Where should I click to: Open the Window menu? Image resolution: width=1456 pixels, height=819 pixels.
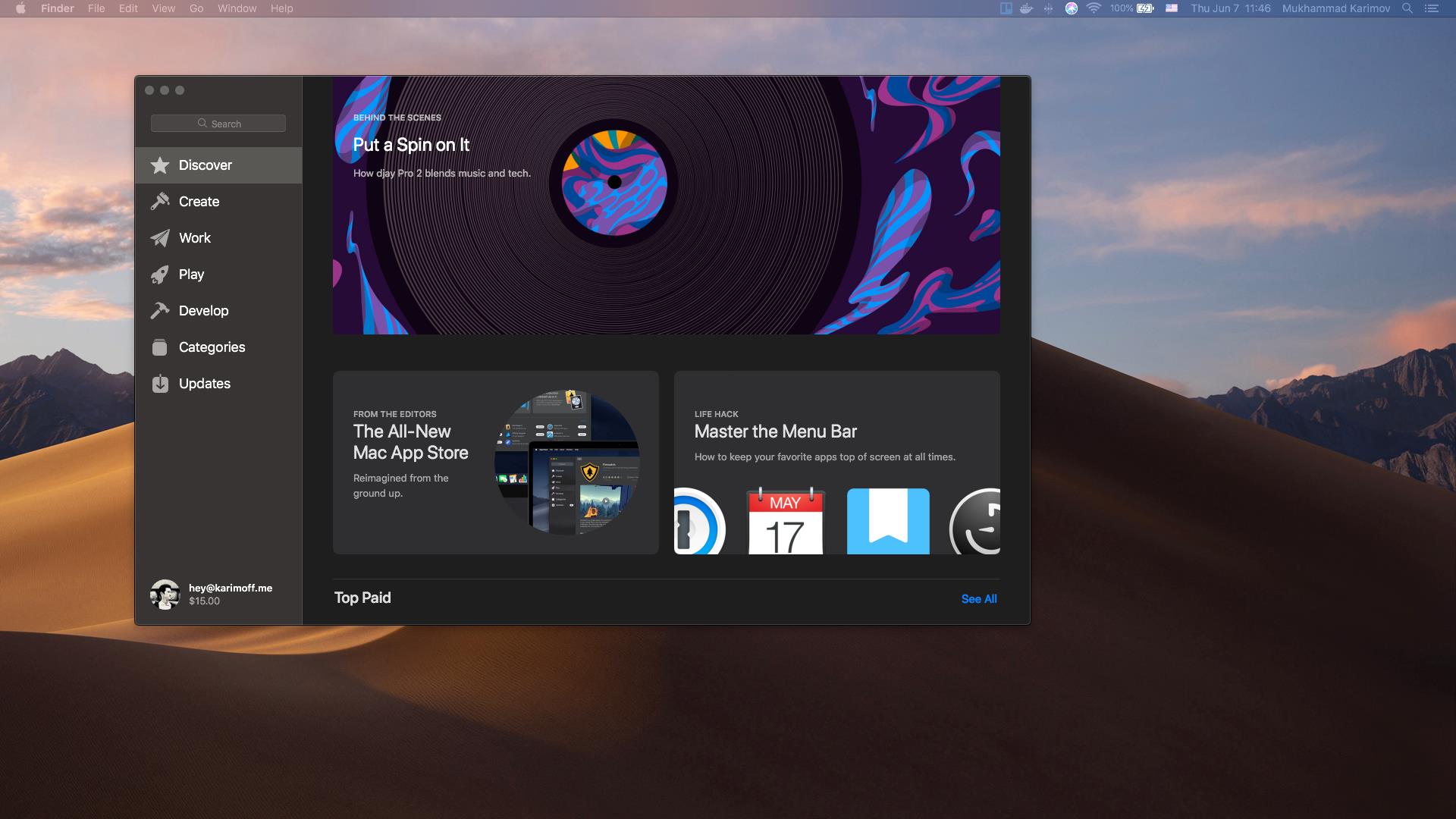click(237, 8)
